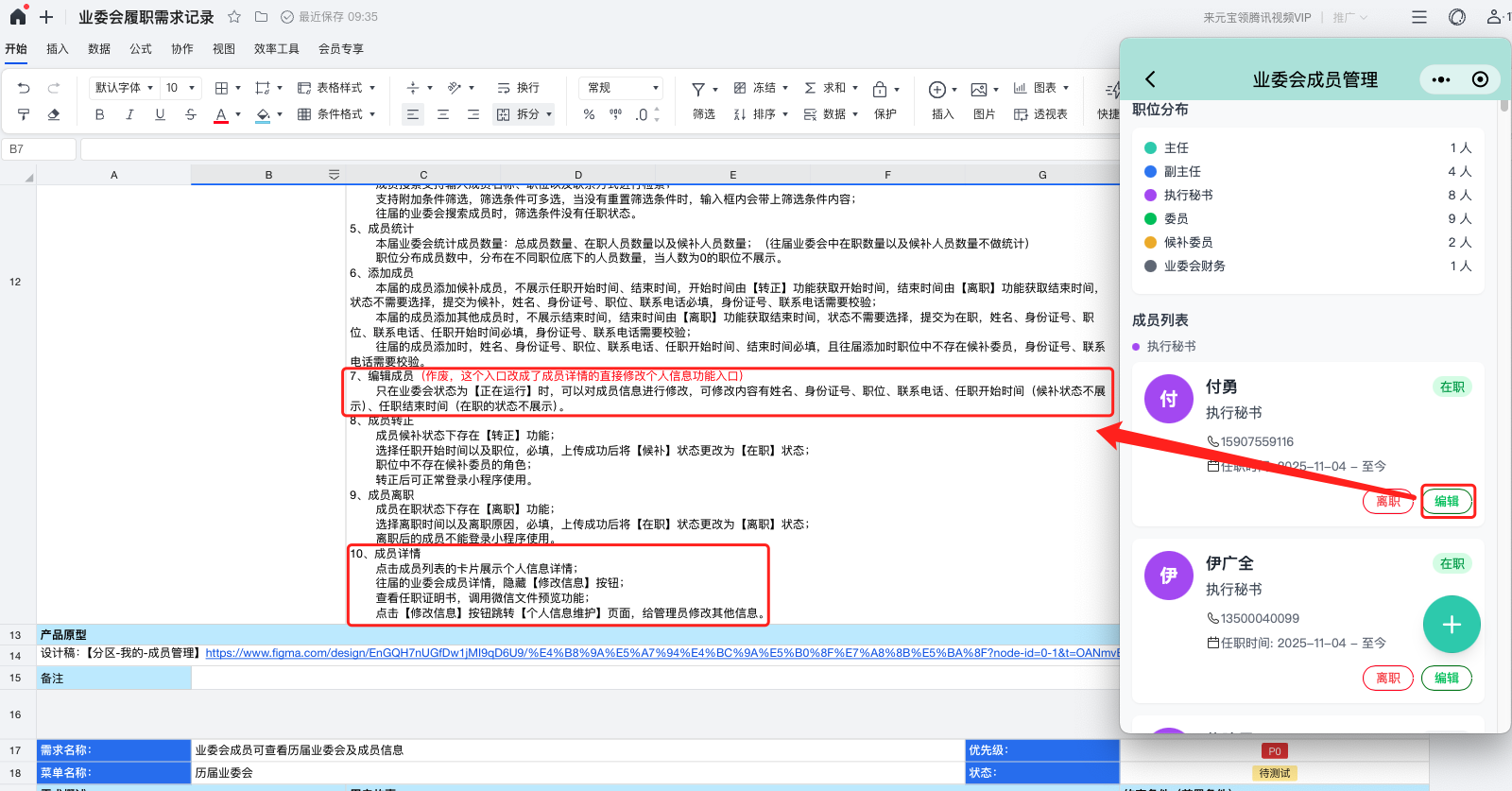Select column B header
The width and height of the screenshot is (1512, 791).
coord(268,175)
